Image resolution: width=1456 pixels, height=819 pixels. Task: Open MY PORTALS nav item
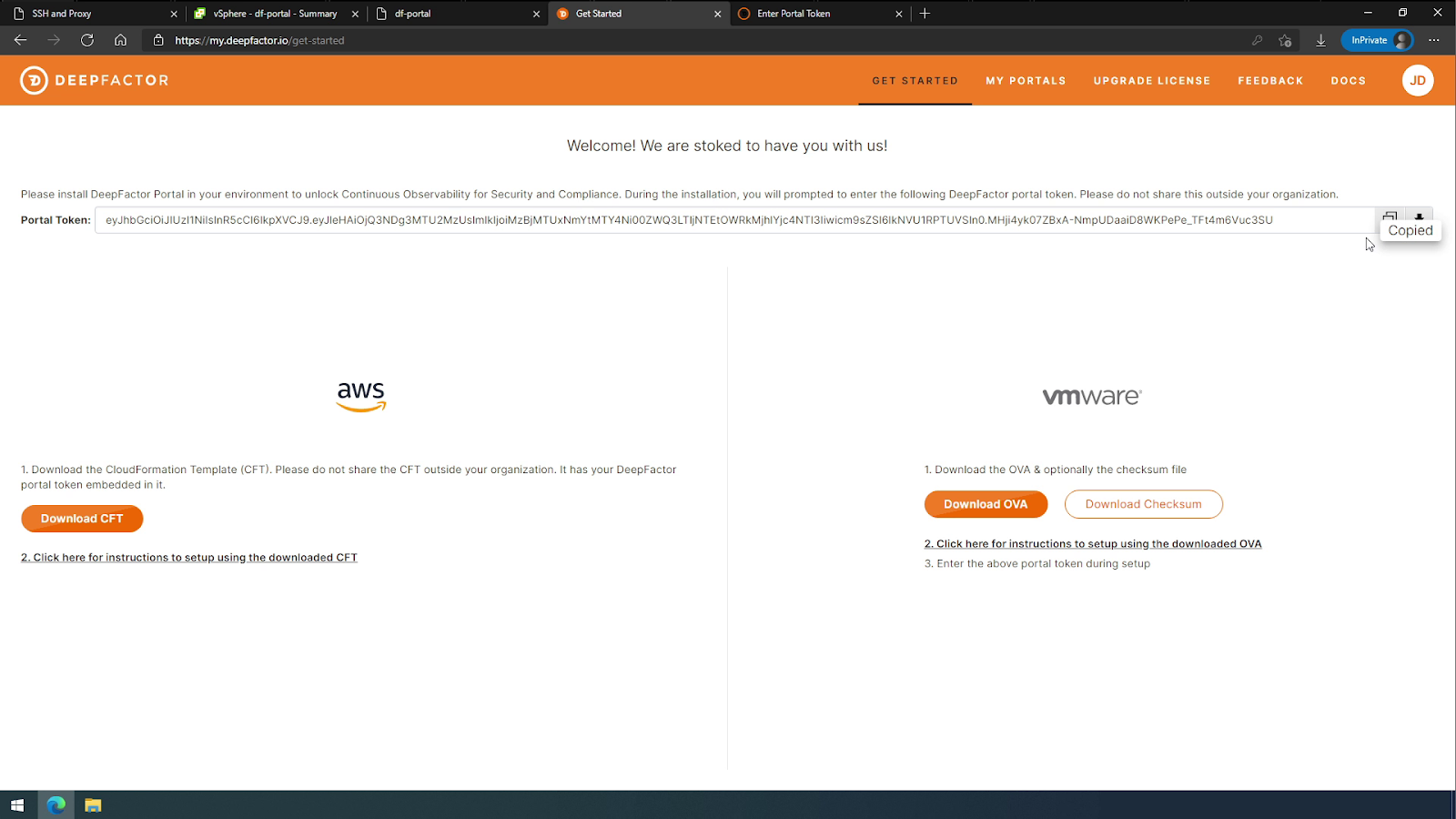(x=1026, y=81)
